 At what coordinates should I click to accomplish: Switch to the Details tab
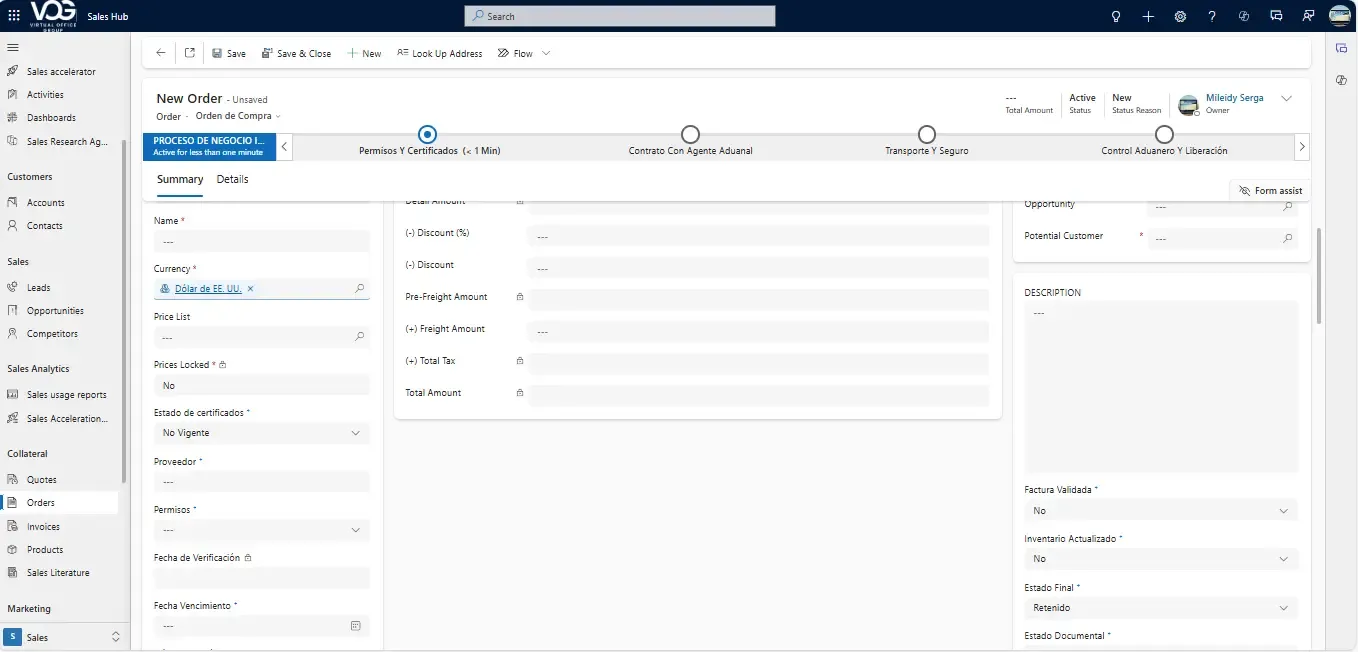[232, 180]
